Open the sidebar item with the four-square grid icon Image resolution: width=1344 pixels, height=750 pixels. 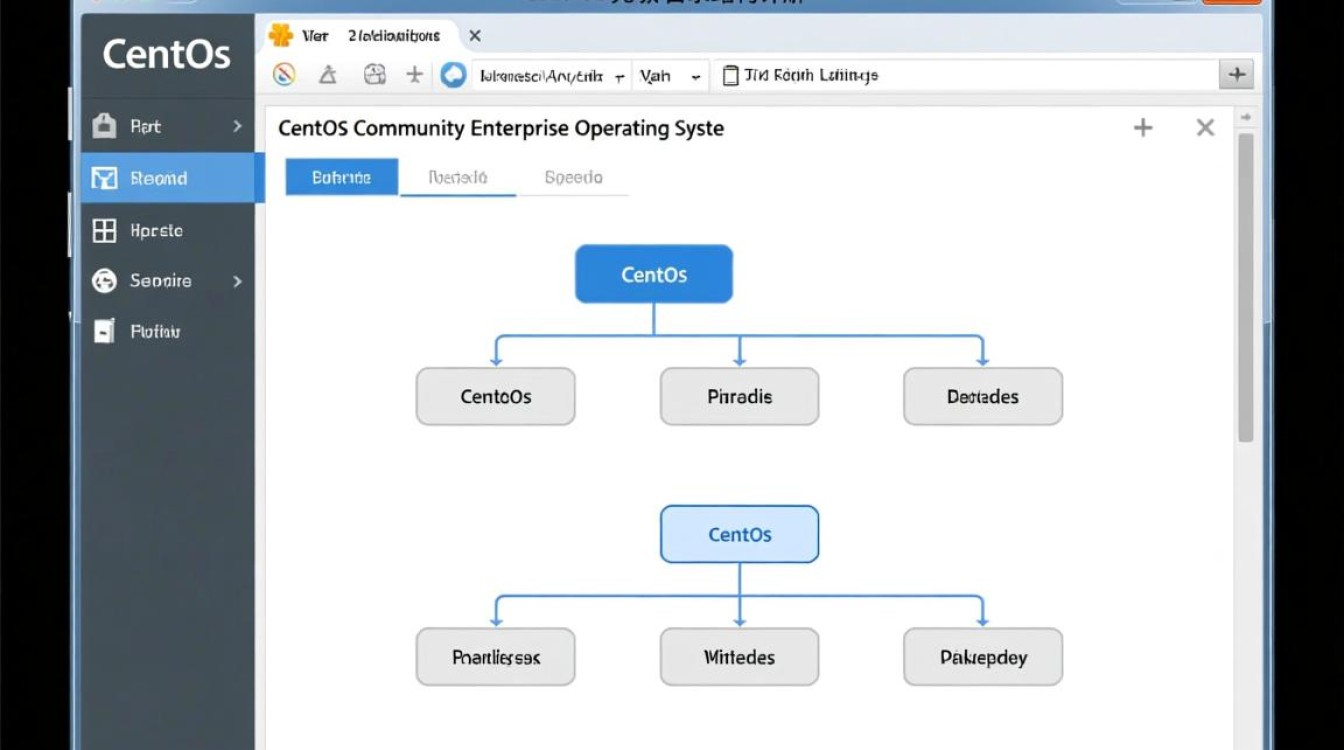pyautogui.click(x=168, y=231)
